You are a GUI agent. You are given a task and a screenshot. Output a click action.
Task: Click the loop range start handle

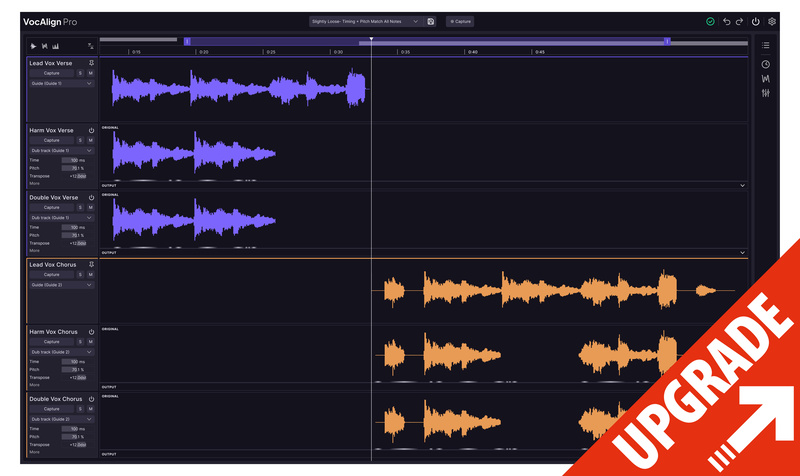pyautogui.click(x=187, y=41)
